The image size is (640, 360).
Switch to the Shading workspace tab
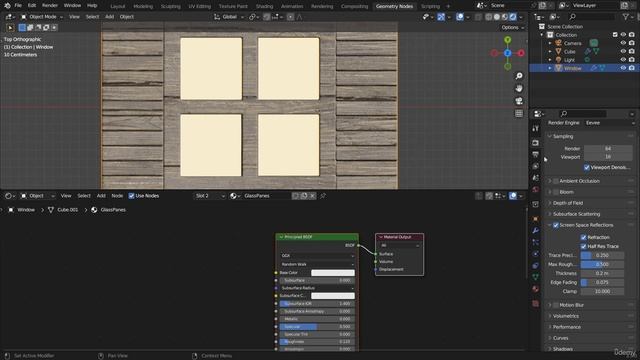264,6
